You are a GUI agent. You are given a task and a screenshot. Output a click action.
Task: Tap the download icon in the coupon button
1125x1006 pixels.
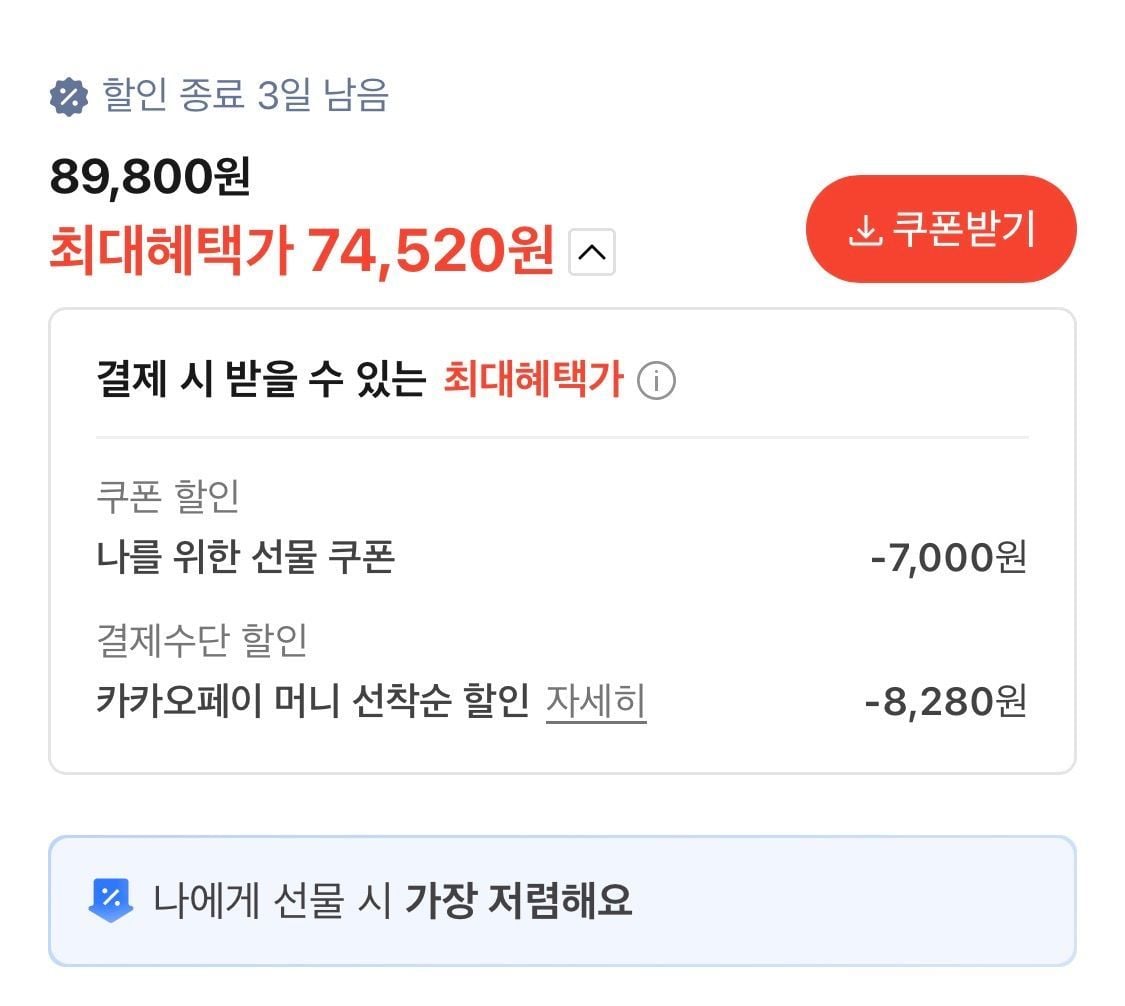click(x=863, y=231)
